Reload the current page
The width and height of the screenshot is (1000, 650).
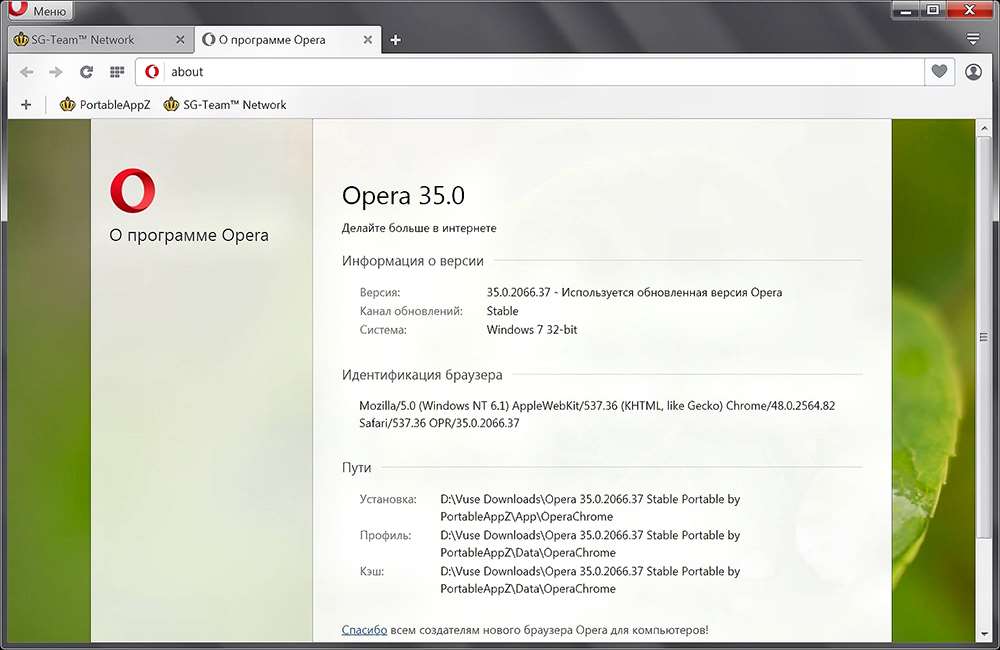(x=86, y=72)
